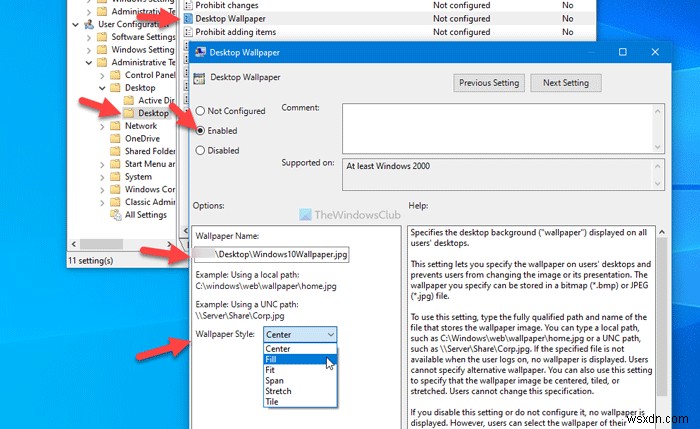The image size is (700, 429).
Task: Click the Windows Settings folder icon
Action: [102, 50]
